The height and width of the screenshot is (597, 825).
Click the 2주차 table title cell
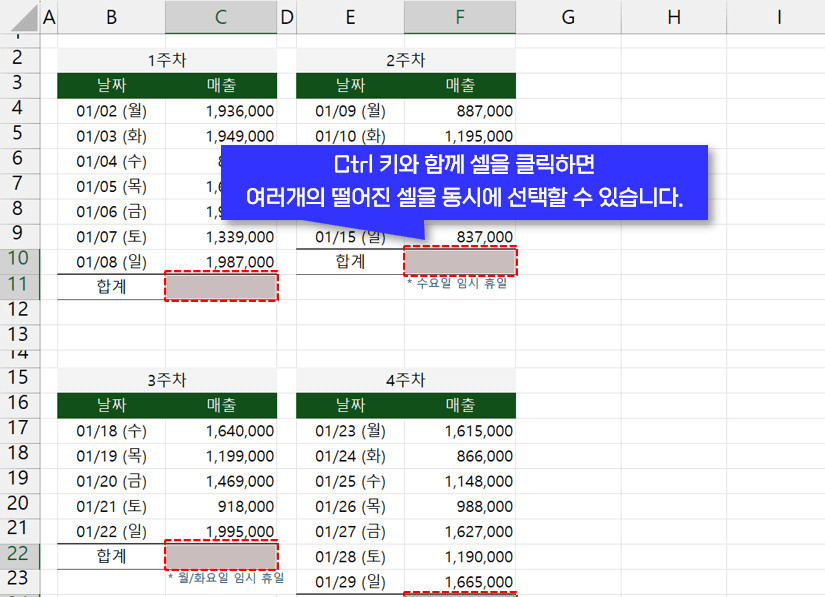pyautogui.click(x=405, y=59)
